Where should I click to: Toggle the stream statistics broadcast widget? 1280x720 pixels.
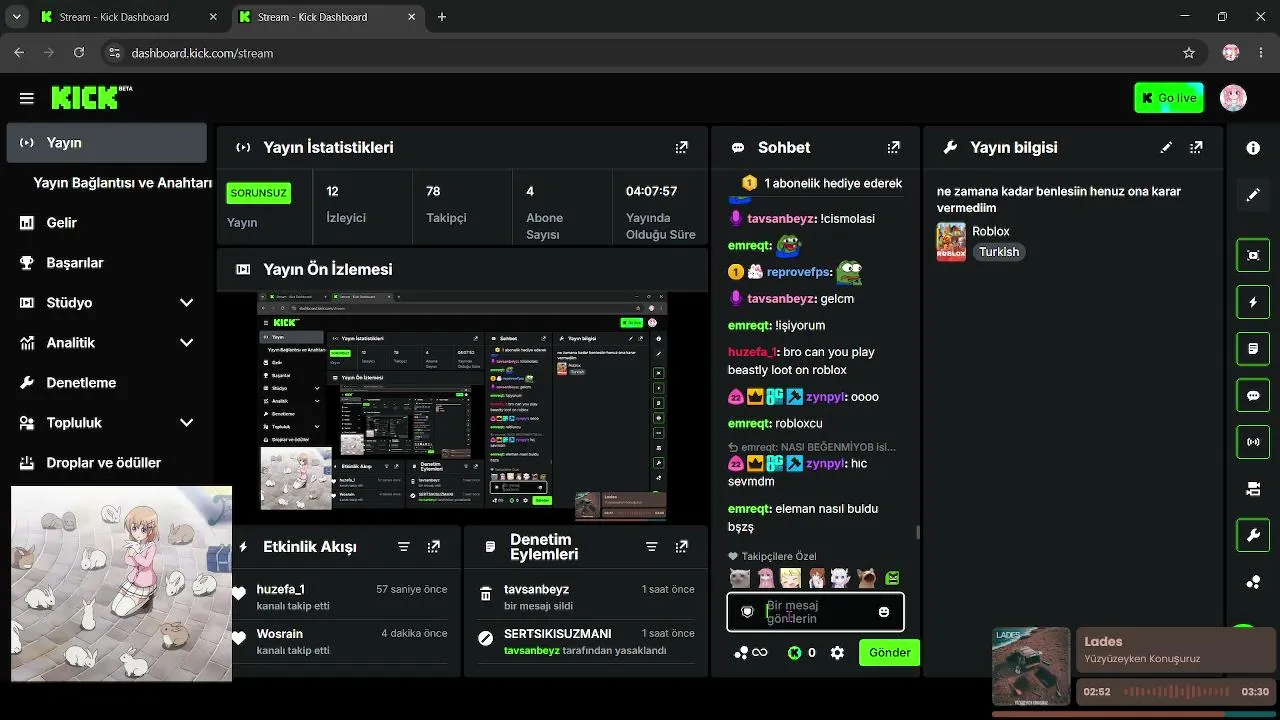(x=1253, y=442)
